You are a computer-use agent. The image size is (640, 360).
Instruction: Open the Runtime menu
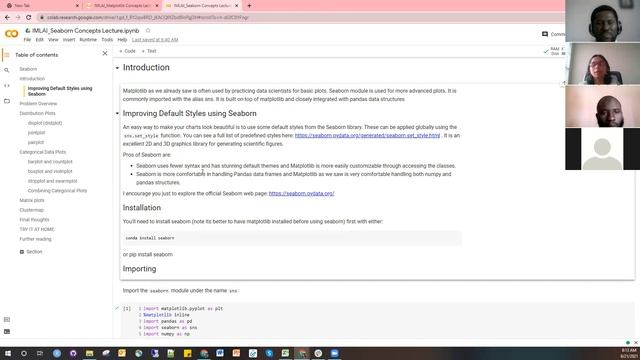88,40
